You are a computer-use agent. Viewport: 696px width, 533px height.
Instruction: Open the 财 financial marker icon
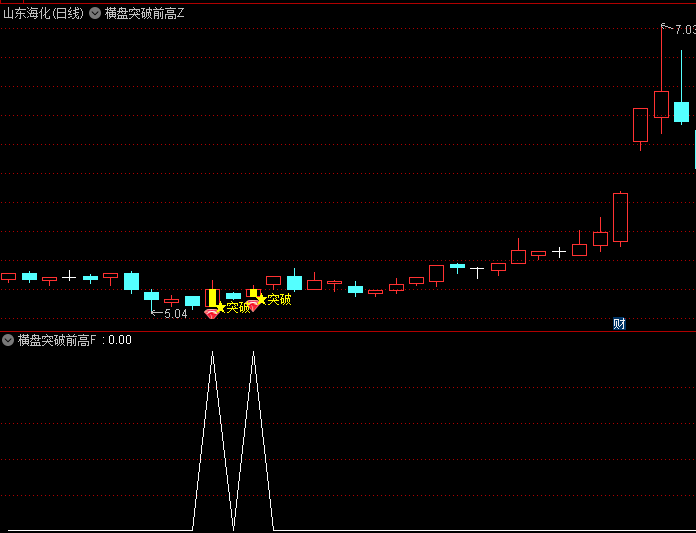coord(619,324)
